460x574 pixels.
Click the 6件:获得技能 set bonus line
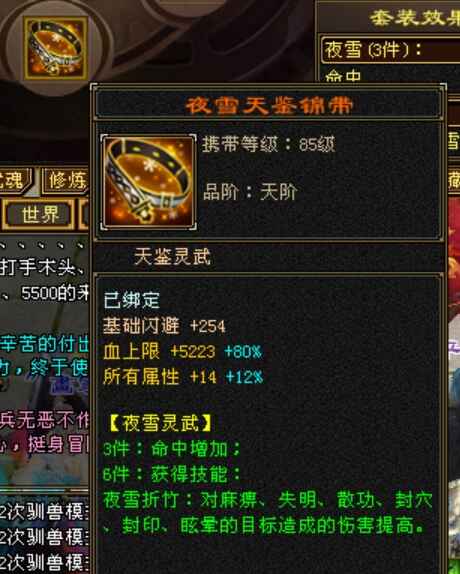click(x=172, y=474)
